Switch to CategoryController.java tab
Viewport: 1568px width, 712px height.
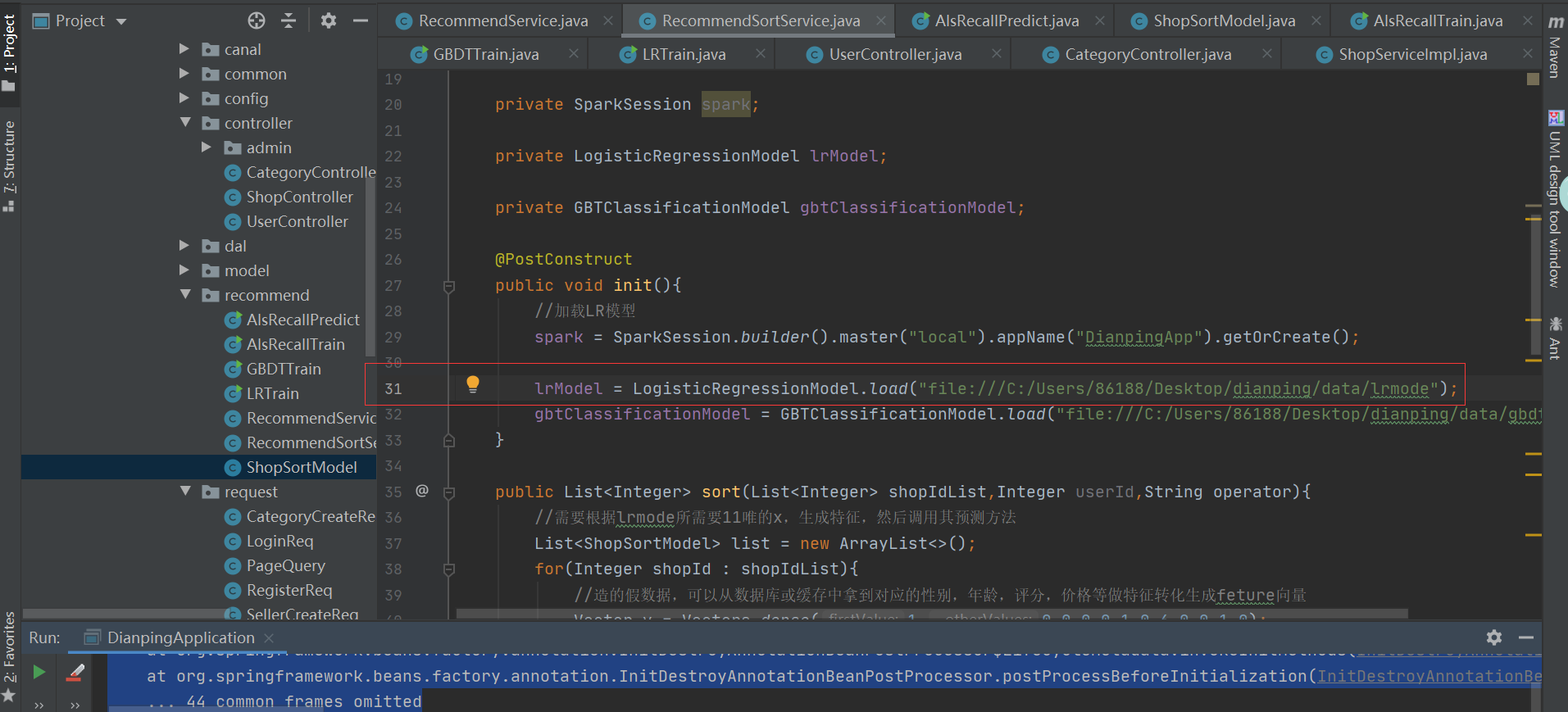[1148, 55]
